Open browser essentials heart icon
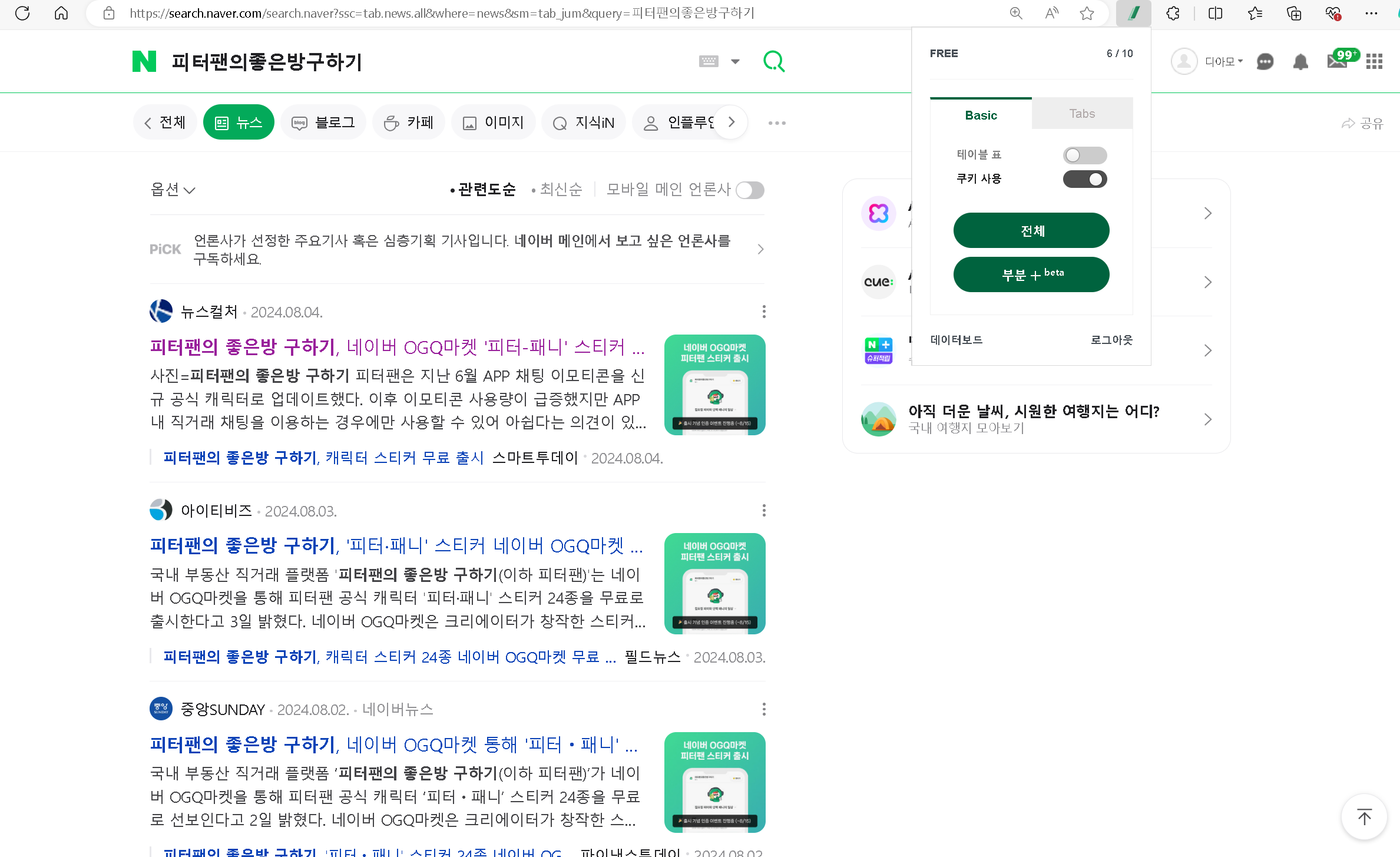This screenshot has height=857, width=1400. (1333, 13)
